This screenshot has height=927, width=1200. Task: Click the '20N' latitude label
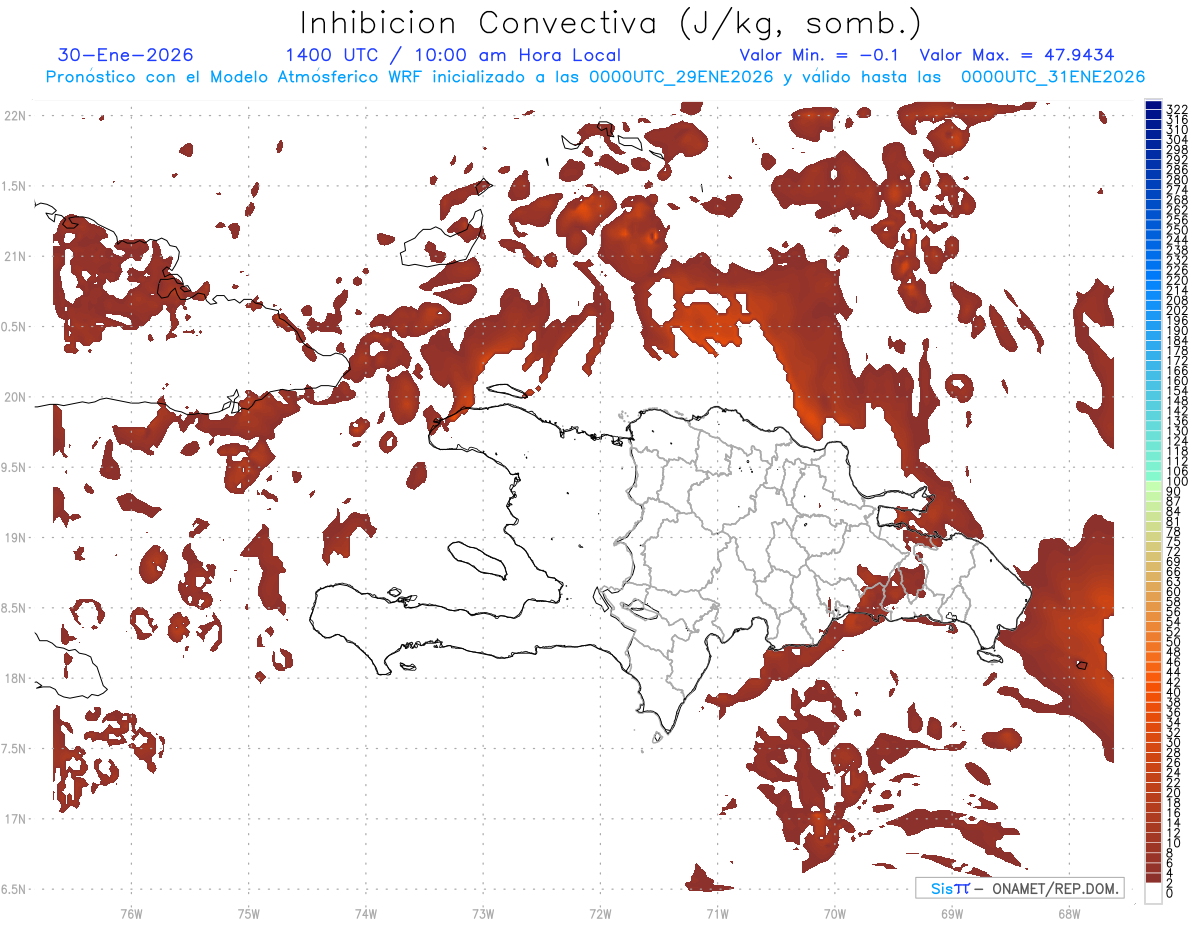pyautogui.click(x=14, y=397)
